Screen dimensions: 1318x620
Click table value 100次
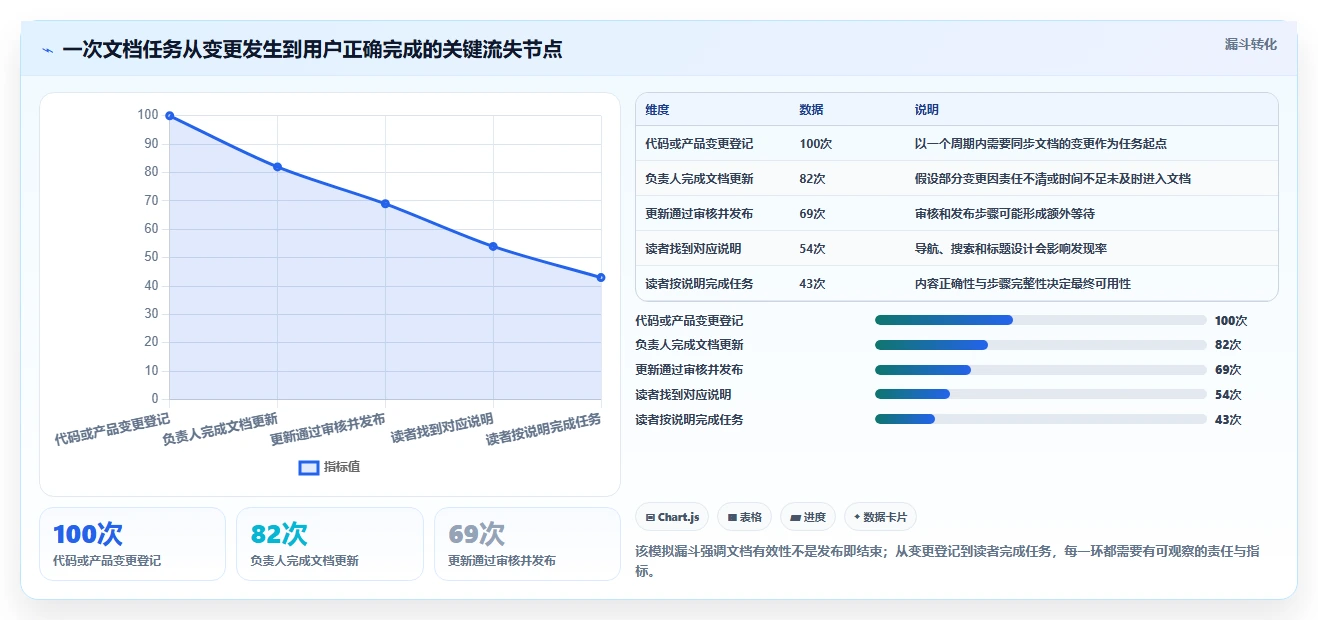815,144
